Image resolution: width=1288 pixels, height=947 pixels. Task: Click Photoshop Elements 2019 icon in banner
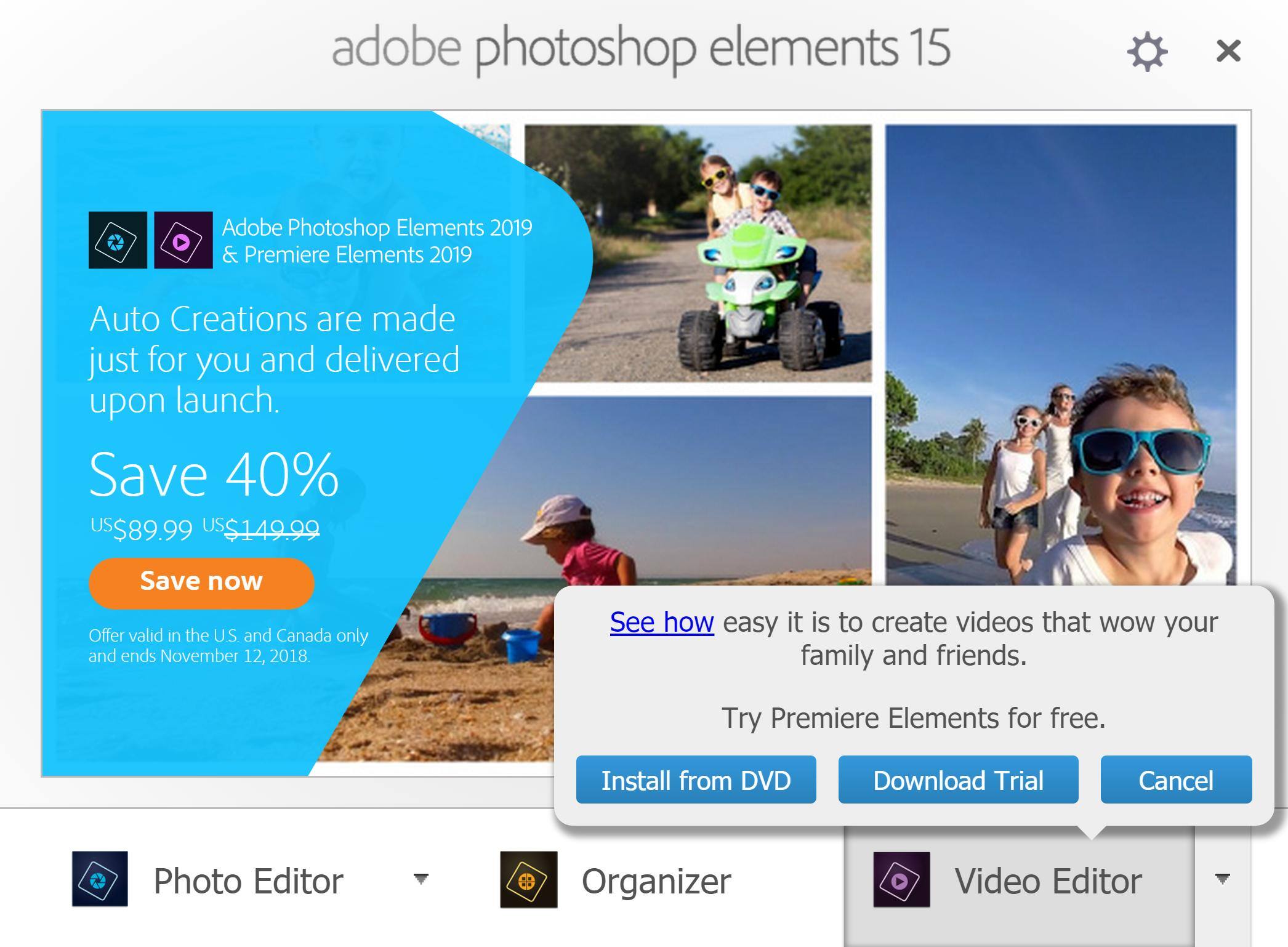click(x=118, y=240)
